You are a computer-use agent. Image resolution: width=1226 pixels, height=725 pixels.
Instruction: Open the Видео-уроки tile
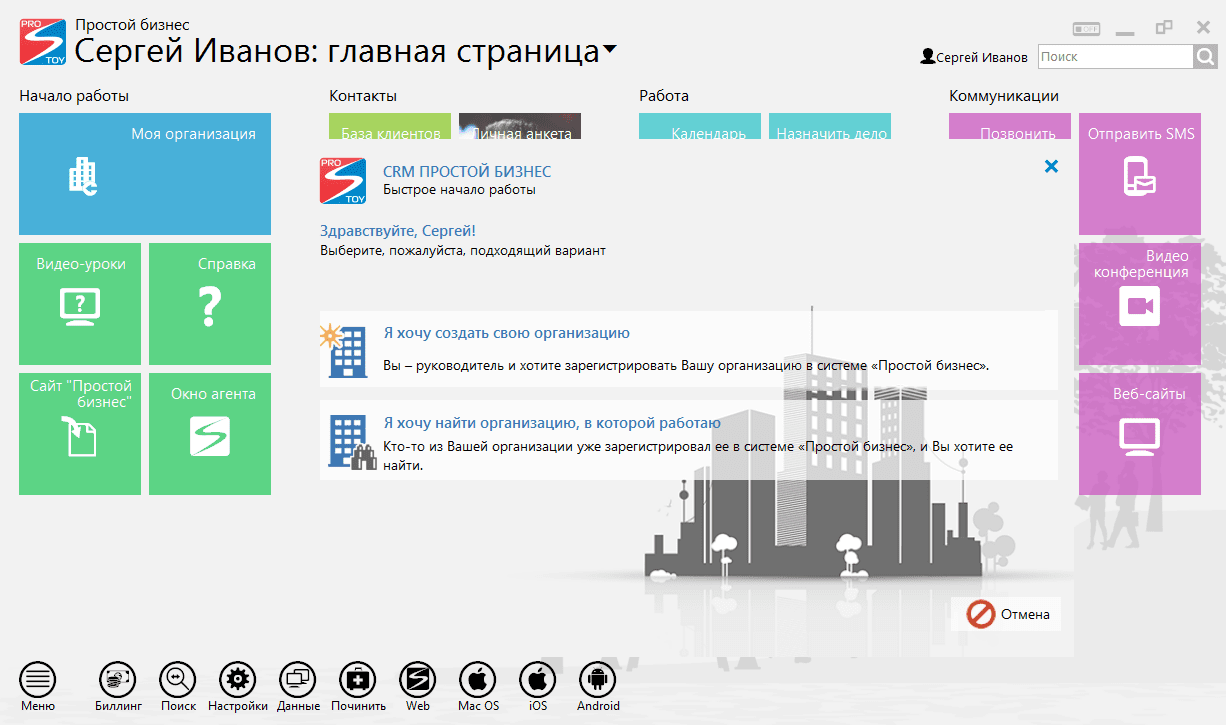[x=80, y=304]
